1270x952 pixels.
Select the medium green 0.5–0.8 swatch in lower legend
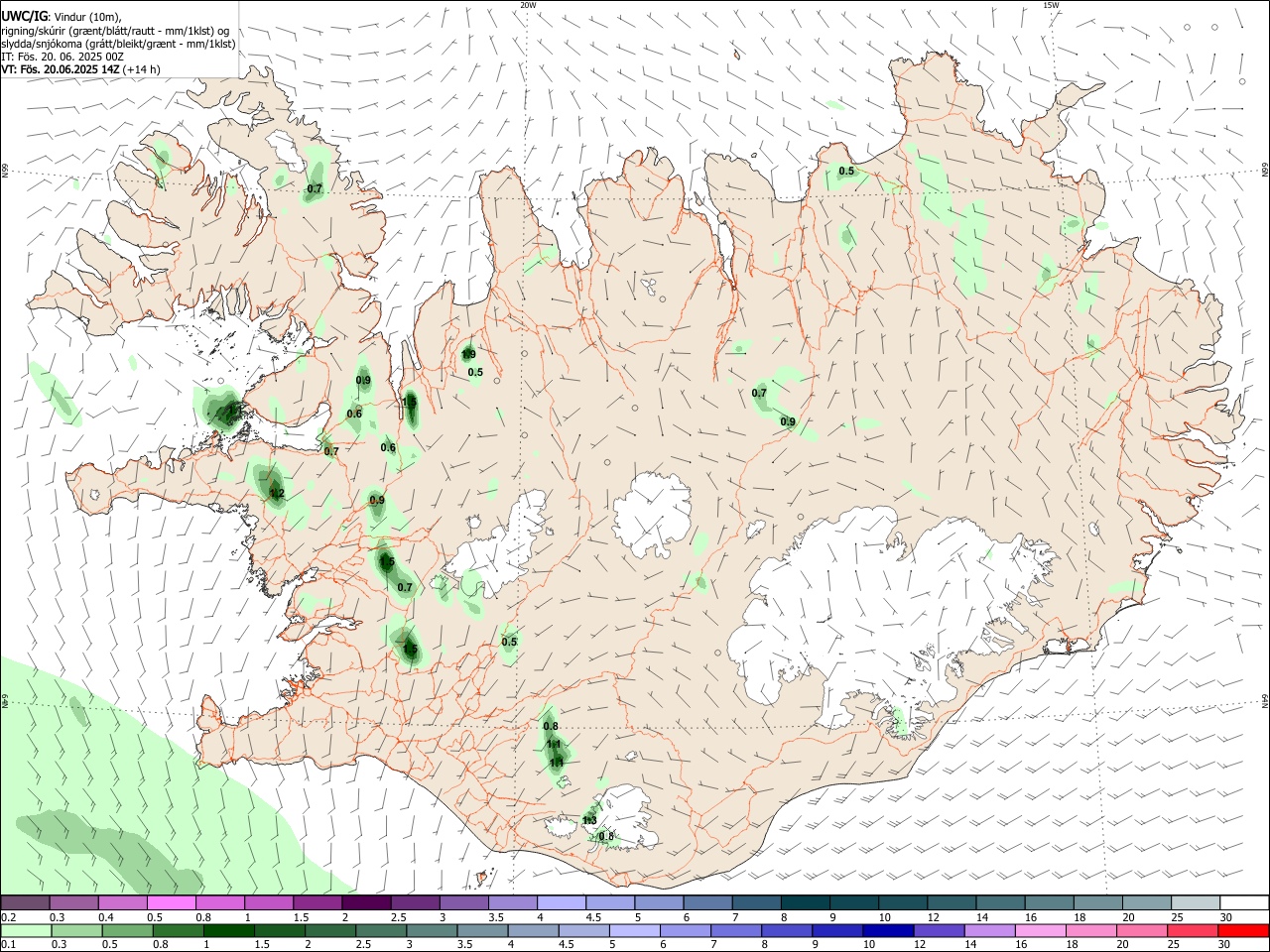click(x=127, y=930)
